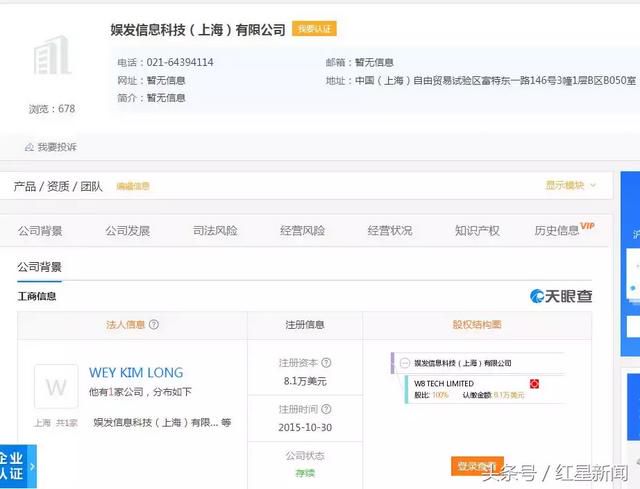Image resolution: width=640 pixels, height=489 pixels.
Task: Switch to the 公司发展 tab
Action: coord(128,231)
